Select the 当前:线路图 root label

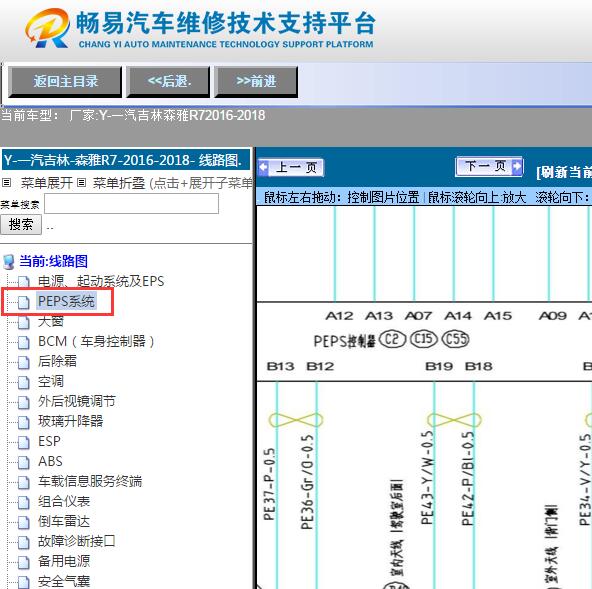(54, 261)
